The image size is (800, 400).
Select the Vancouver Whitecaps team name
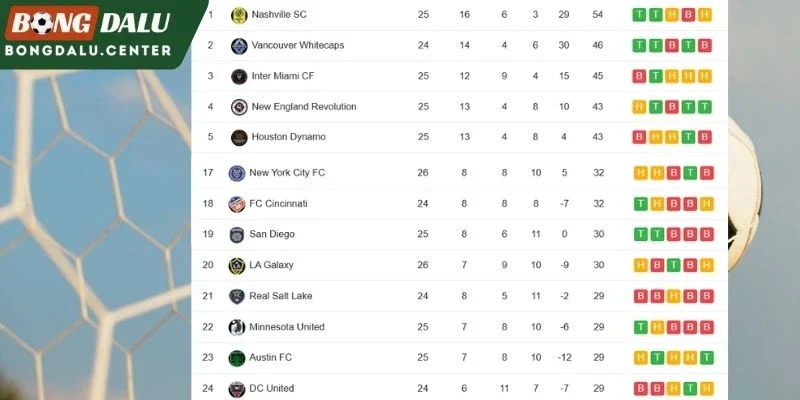click(298, 45)
